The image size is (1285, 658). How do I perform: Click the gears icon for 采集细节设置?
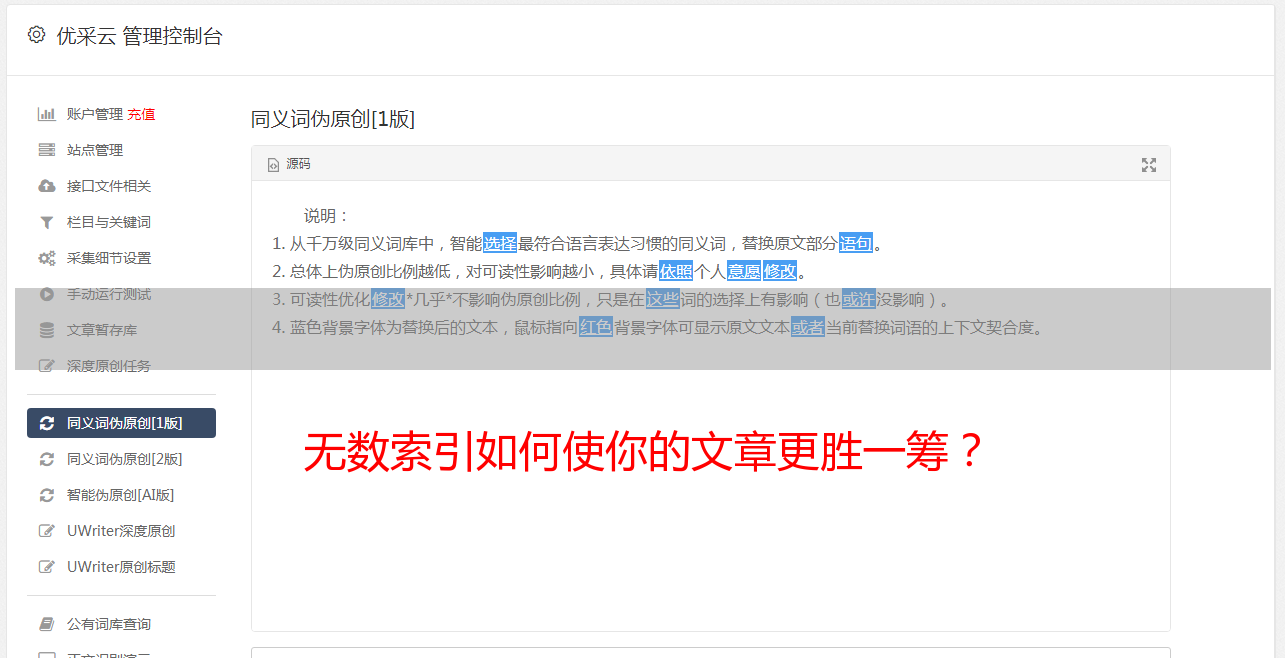[46, 258]
